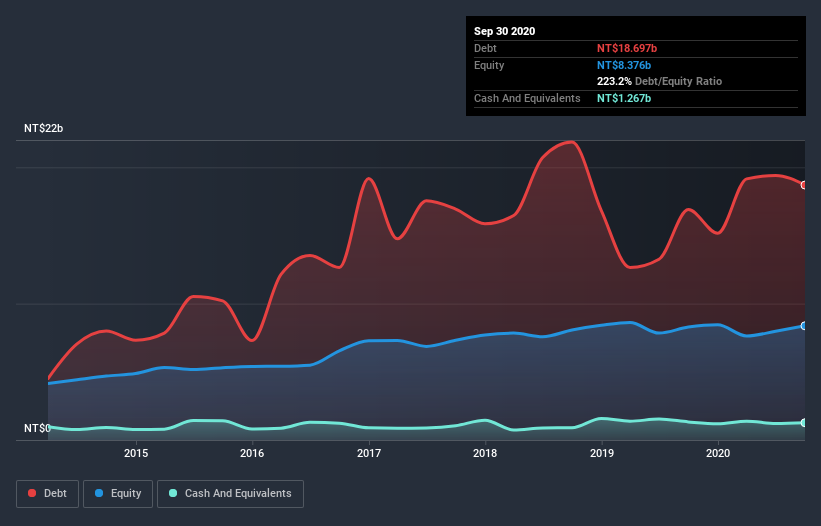Click the red Debt legend dot

pos(32,493)
